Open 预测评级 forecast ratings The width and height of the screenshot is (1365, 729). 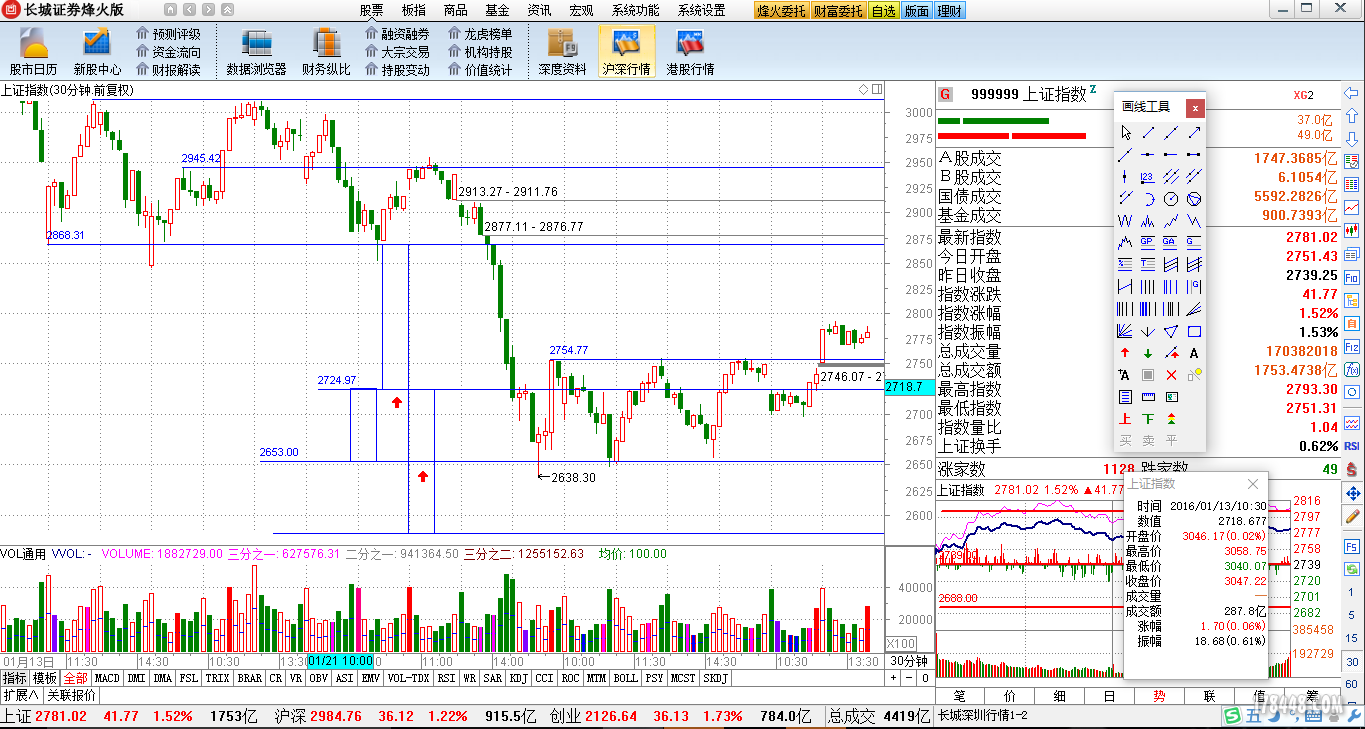pos(168,34)
